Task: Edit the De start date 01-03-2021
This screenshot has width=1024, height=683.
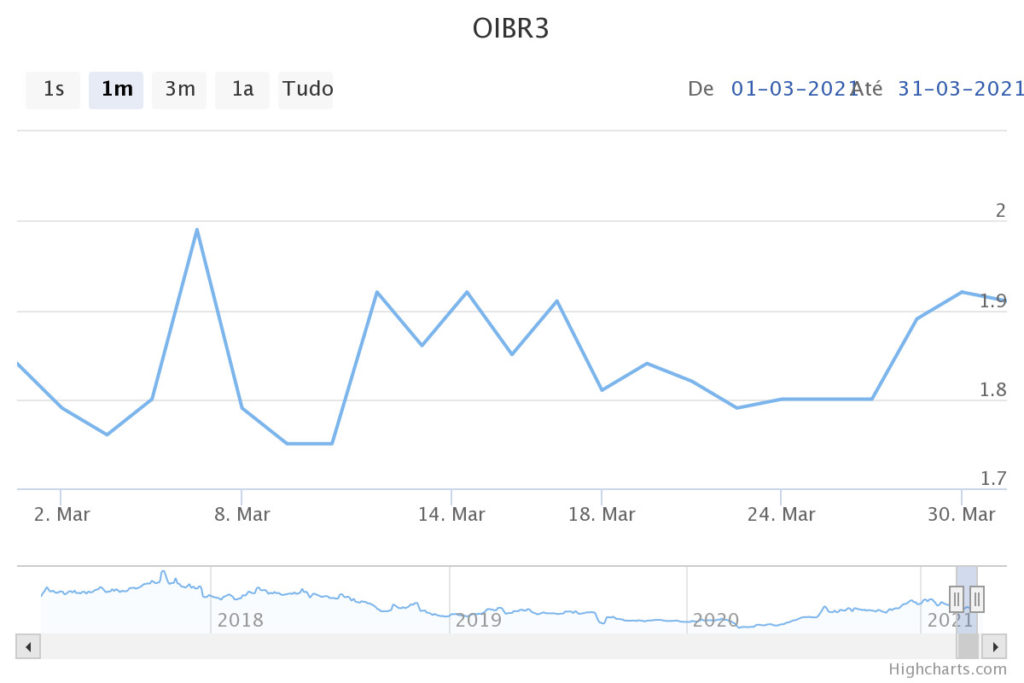Action: 794,89
